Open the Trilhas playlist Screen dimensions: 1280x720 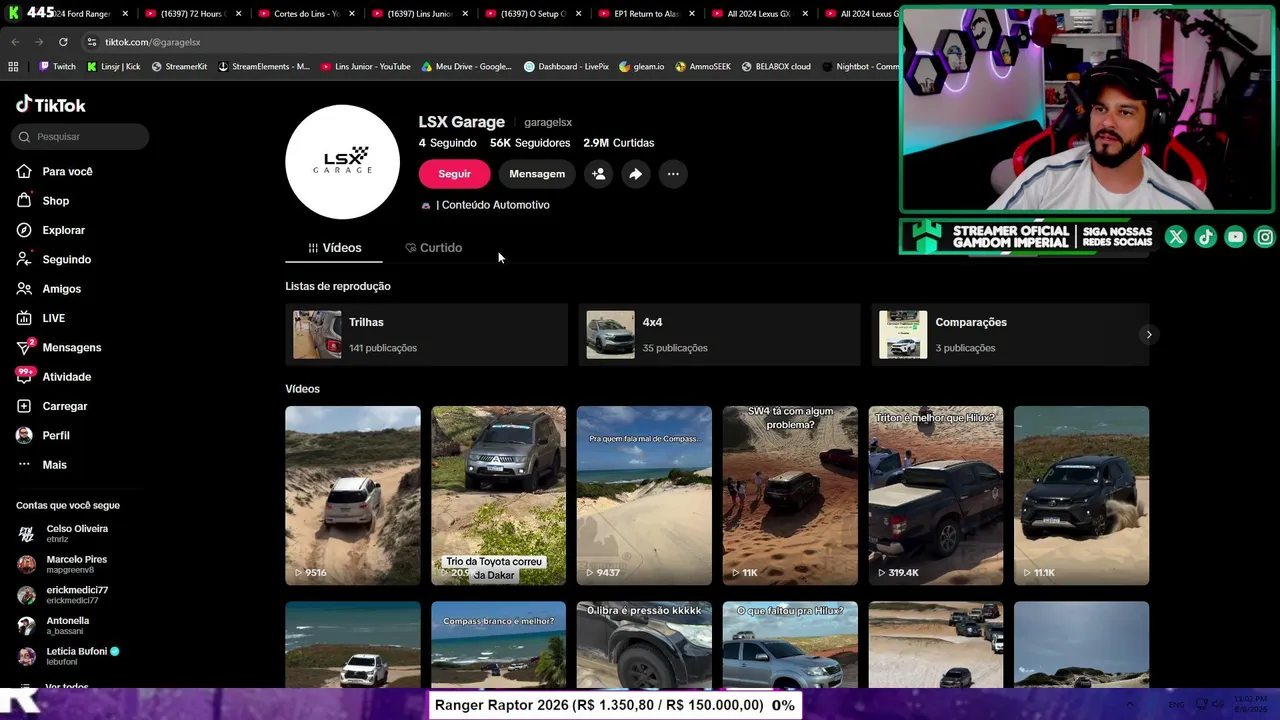[x=426, y=334]
